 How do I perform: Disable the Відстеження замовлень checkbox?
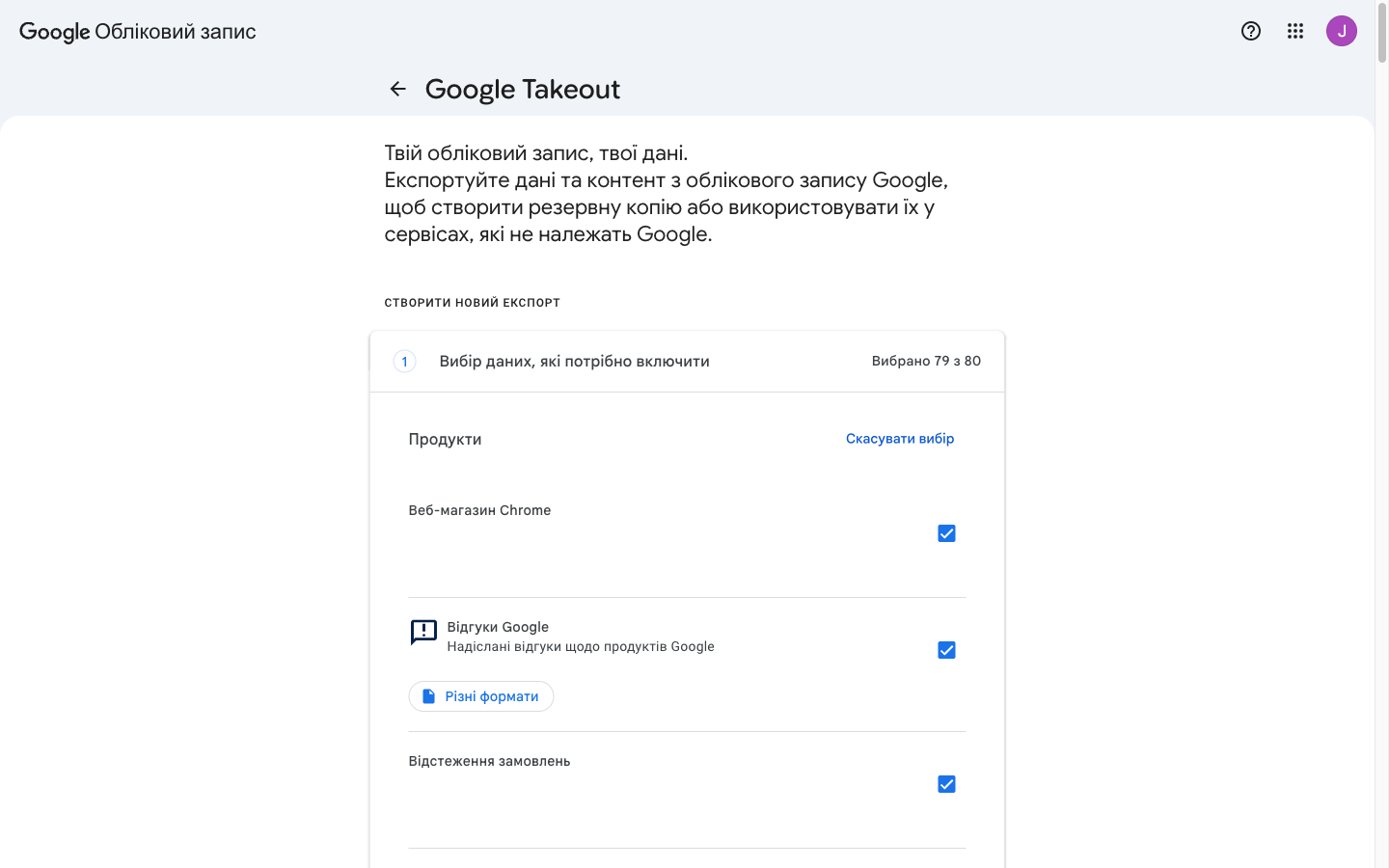point(946,784)
